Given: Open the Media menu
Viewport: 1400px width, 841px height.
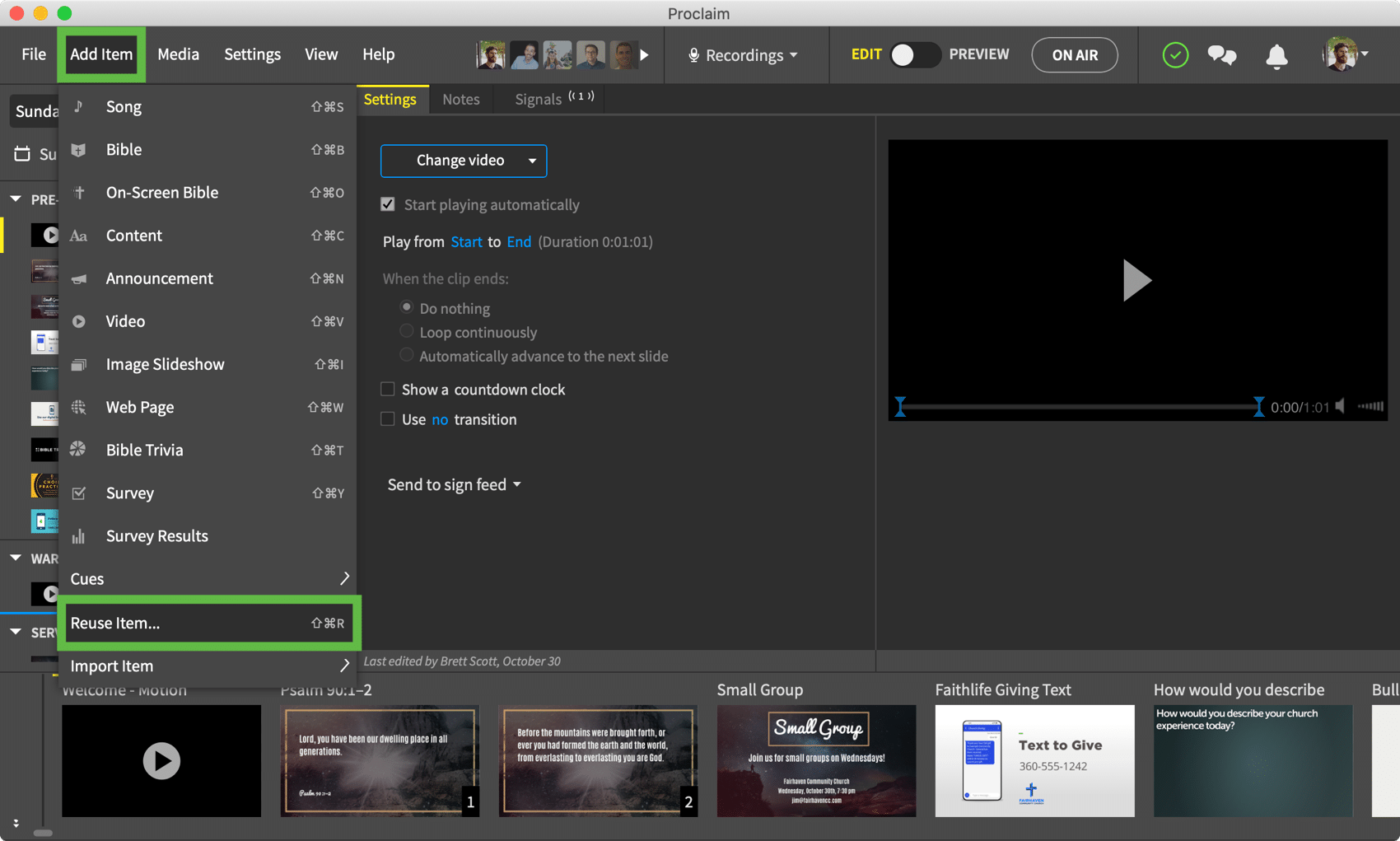Looking at the screenshot, I should pos(178,54).
